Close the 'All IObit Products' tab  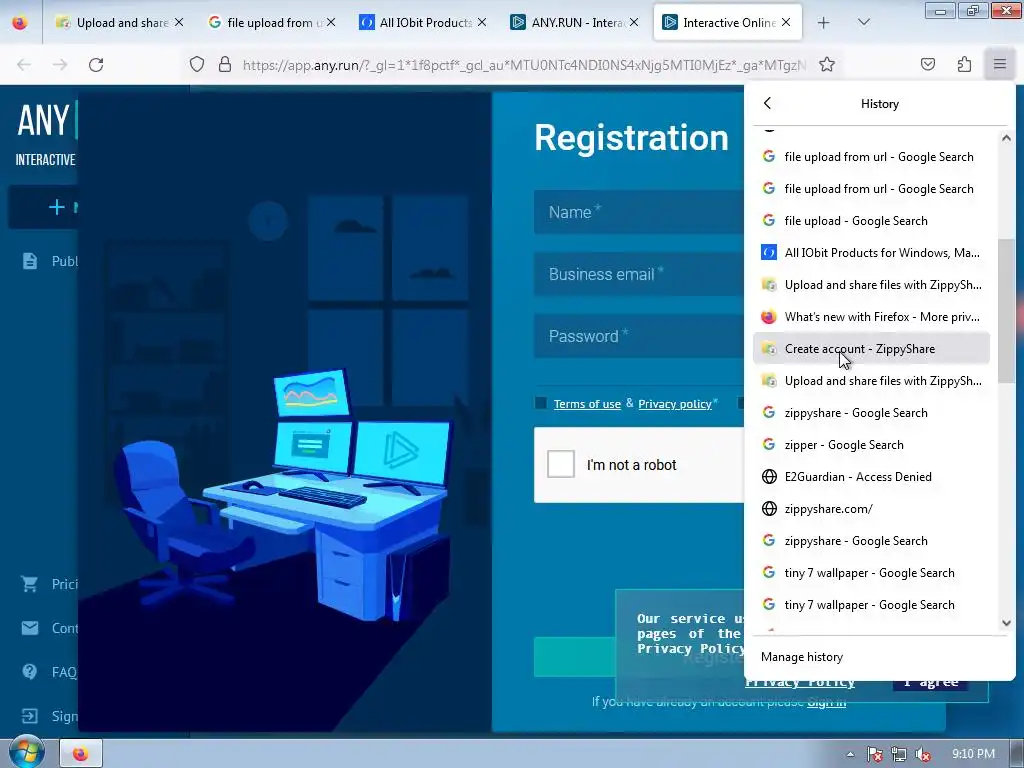[482, 22]
